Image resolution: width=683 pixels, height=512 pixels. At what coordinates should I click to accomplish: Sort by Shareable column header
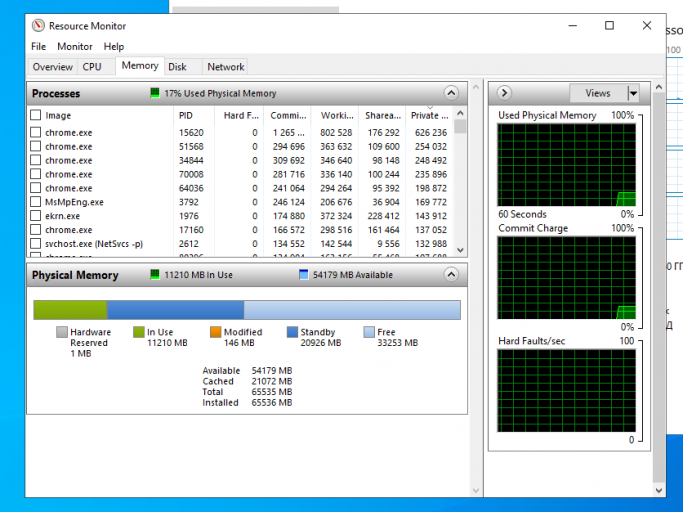pos(382,115)
